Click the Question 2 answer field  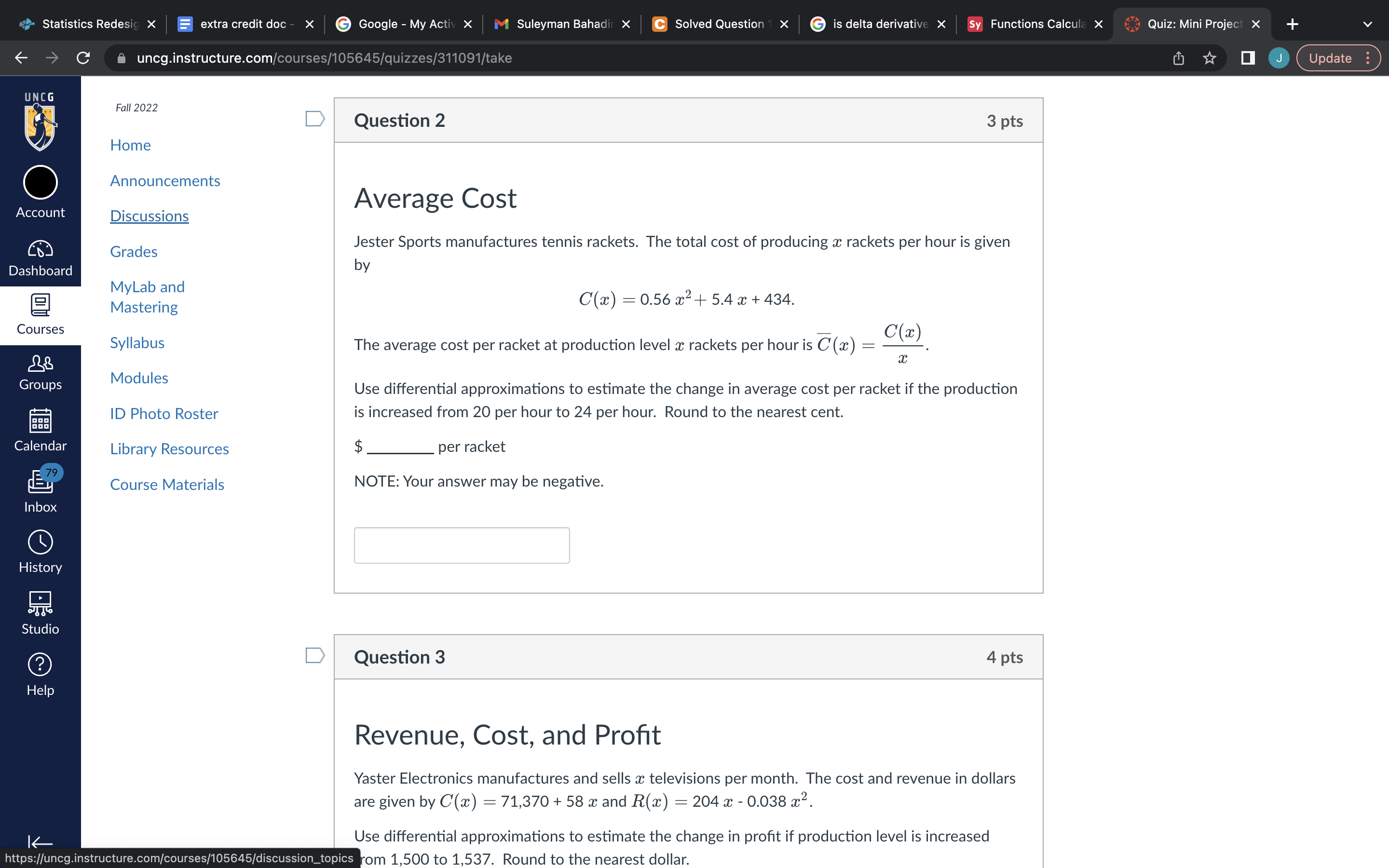click(462, 545)
